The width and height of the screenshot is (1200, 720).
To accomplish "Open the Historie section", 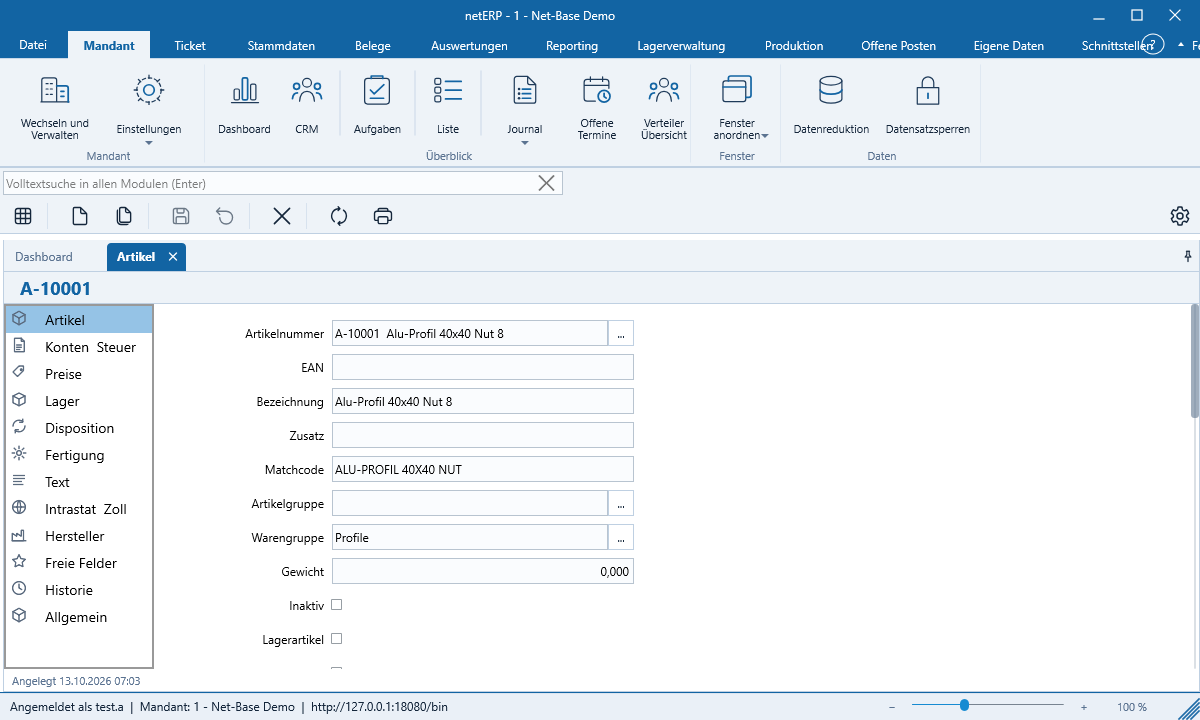I will [x=79, y=590].
